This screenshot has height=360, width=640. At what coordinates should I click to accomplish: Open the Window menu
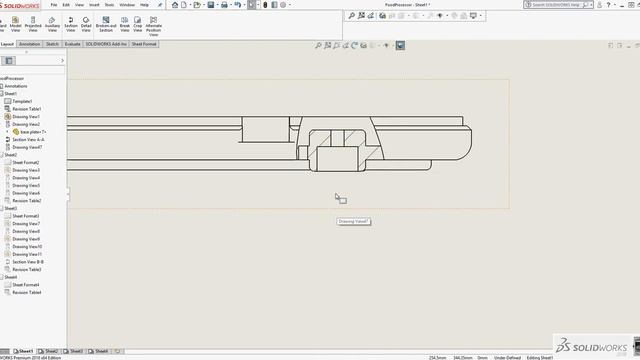pos(127,5)
